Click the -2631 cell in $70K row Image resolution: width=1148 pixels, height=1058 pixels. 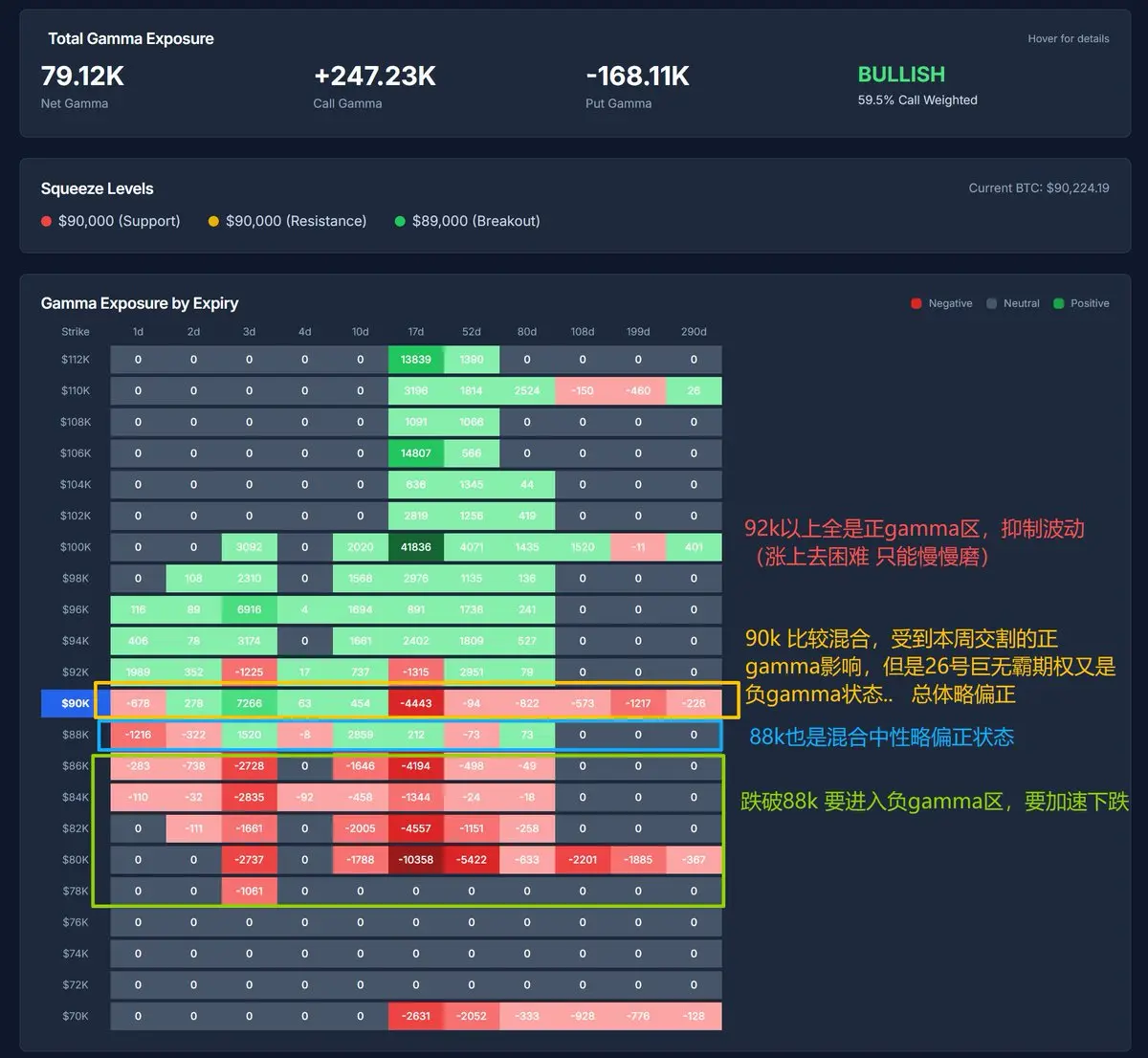[x=416, y=1016]
